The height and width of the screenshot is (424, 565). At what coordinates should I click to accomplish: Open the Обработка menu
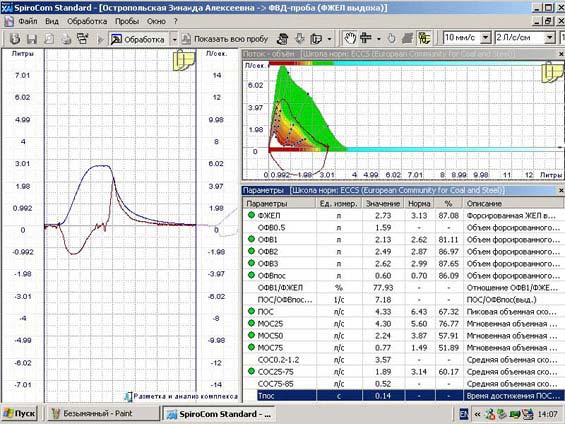click(87, 21)
